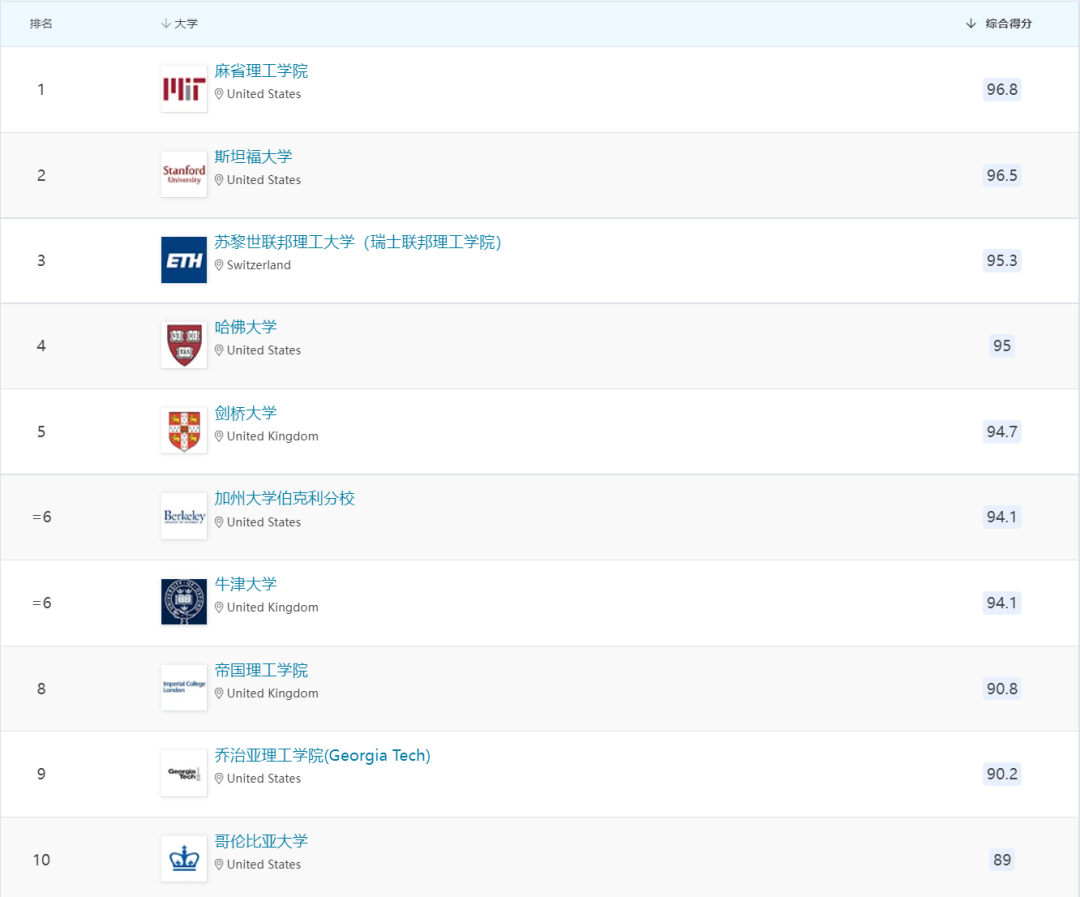Click the Berkeley logo
This screenshot has height=897, width=1080.
tap(184, 517)
